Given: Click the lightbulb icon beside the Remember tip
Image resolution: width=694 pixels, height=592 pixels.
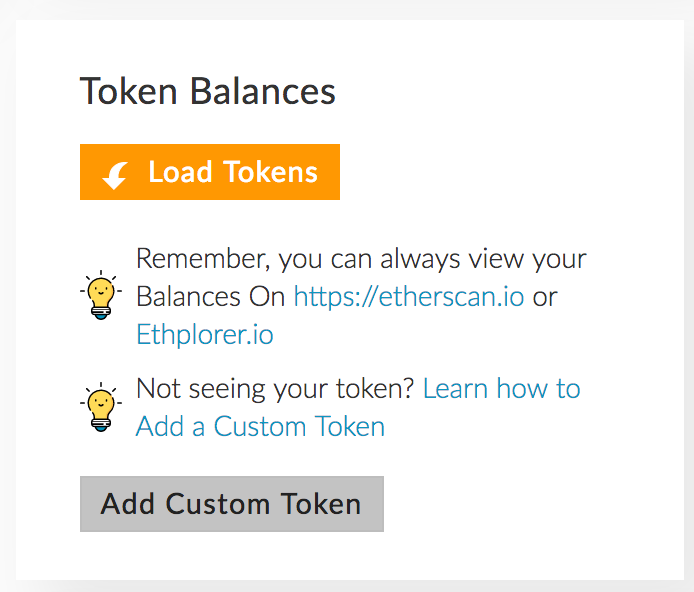Looking at the screenshot, I should click(100, 296).
